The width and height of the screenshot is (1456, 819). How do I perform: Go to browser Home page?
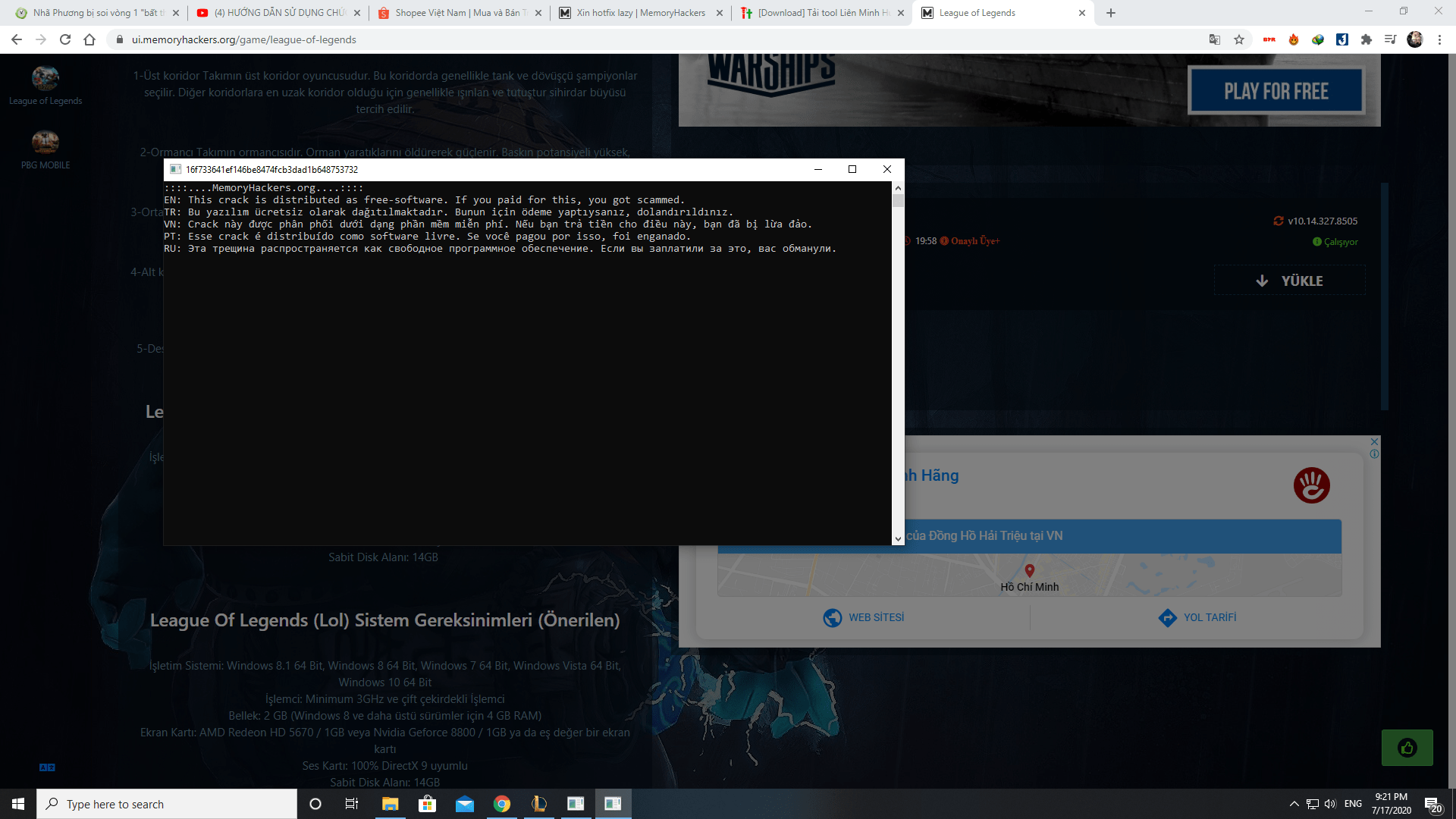point(89,39)
